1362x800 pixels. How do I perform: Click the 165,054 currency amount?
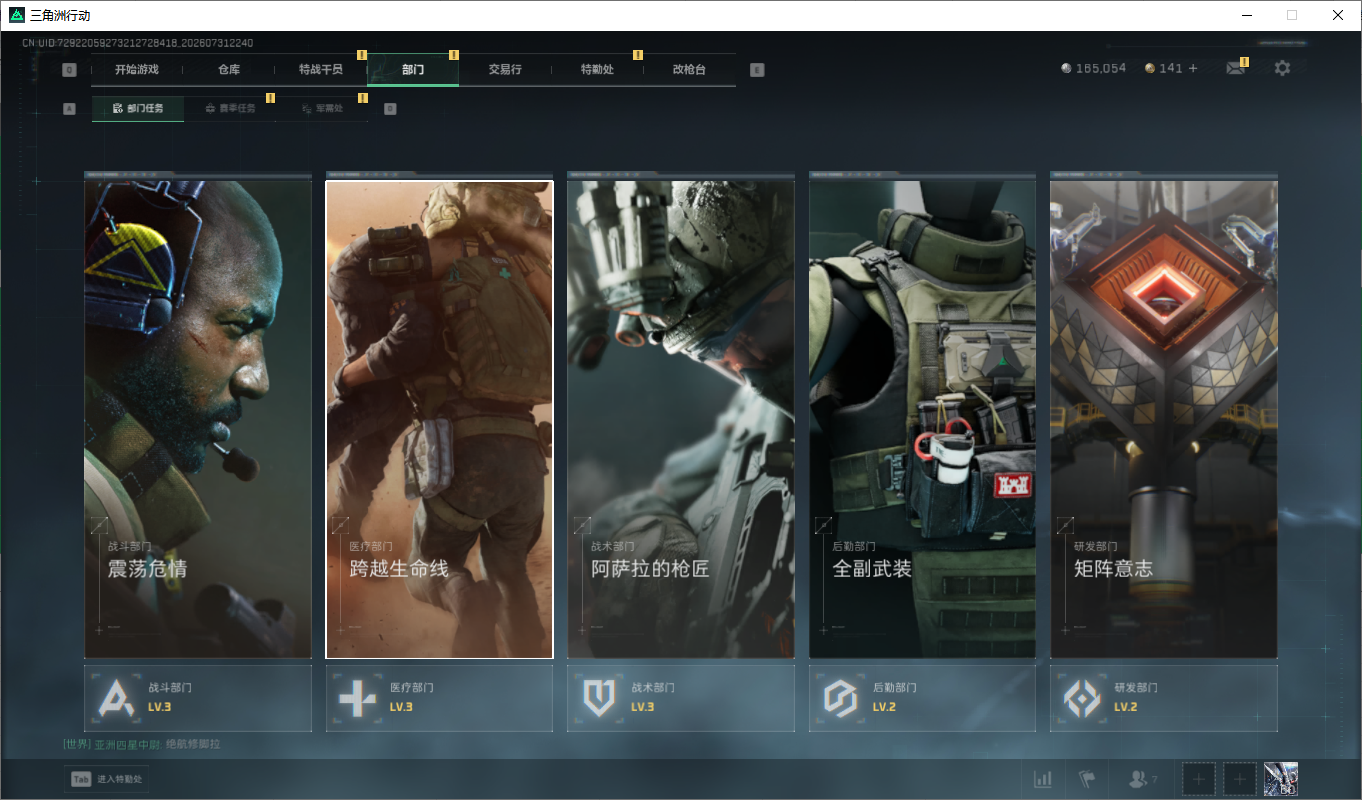coord(1101,68)
